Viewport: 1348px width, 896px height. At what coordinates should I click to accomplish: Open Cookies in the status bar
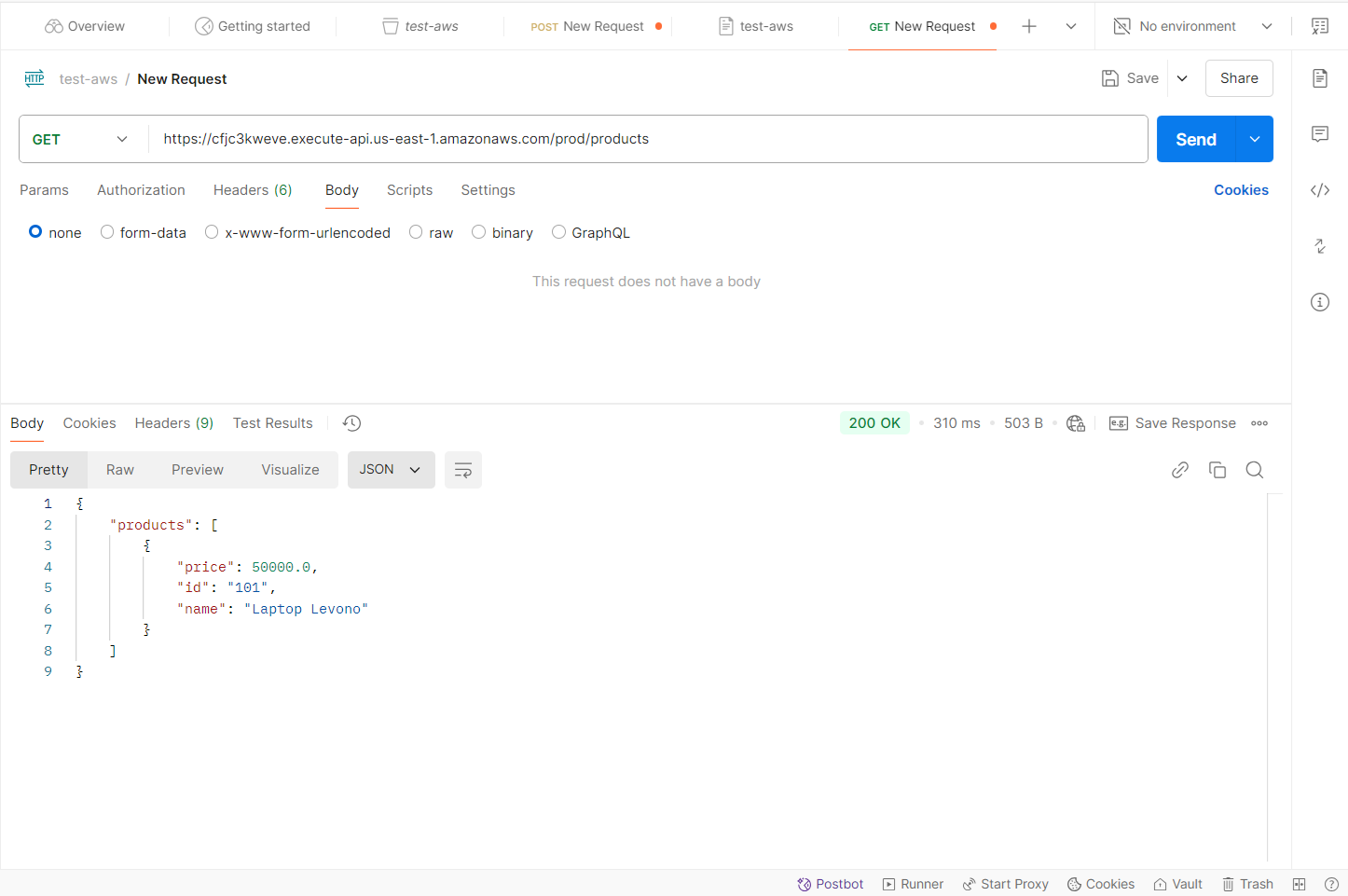click(1101, 884)
